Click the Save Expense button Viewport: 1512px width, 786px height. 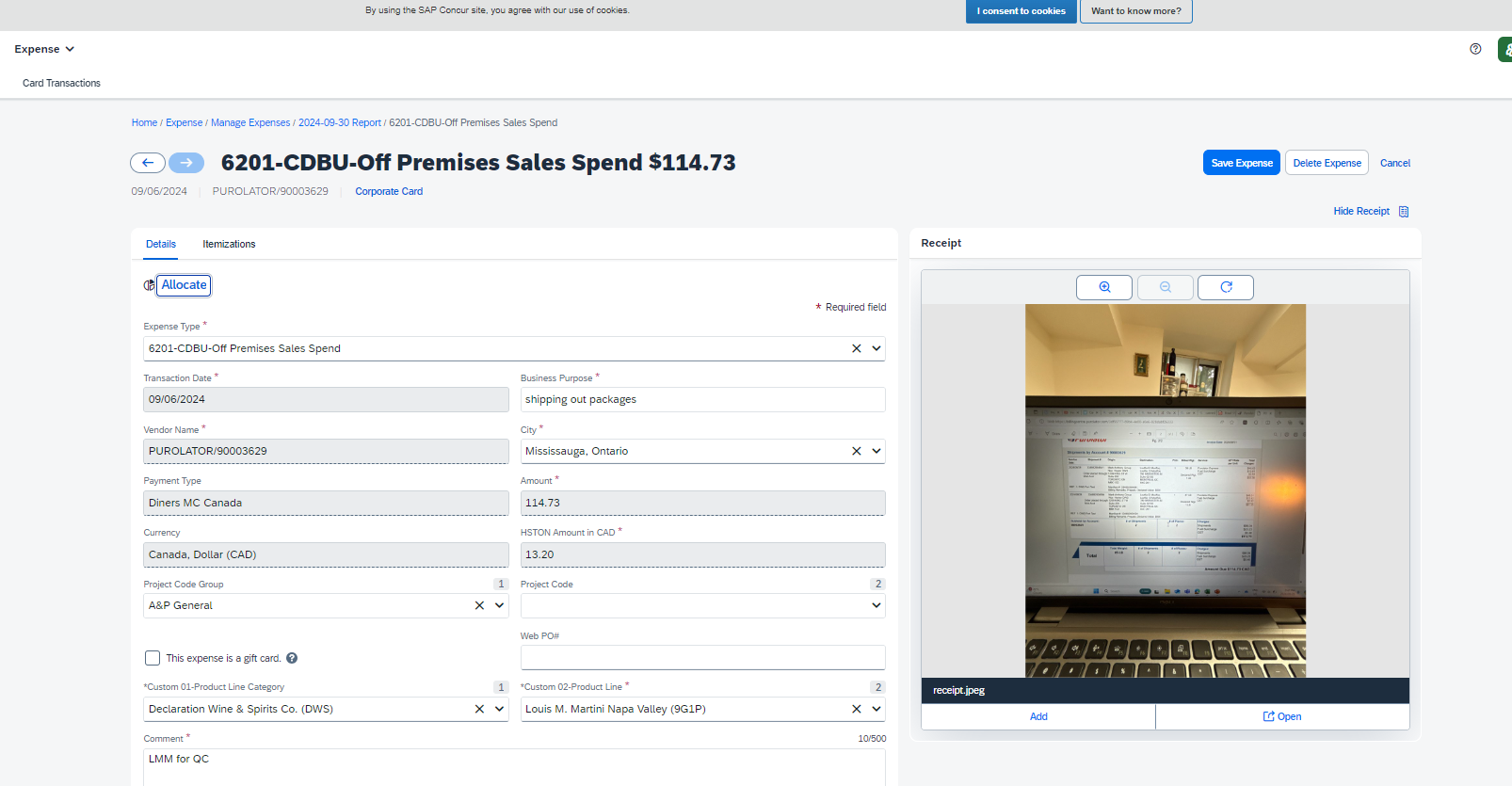tap(1241, 163)
